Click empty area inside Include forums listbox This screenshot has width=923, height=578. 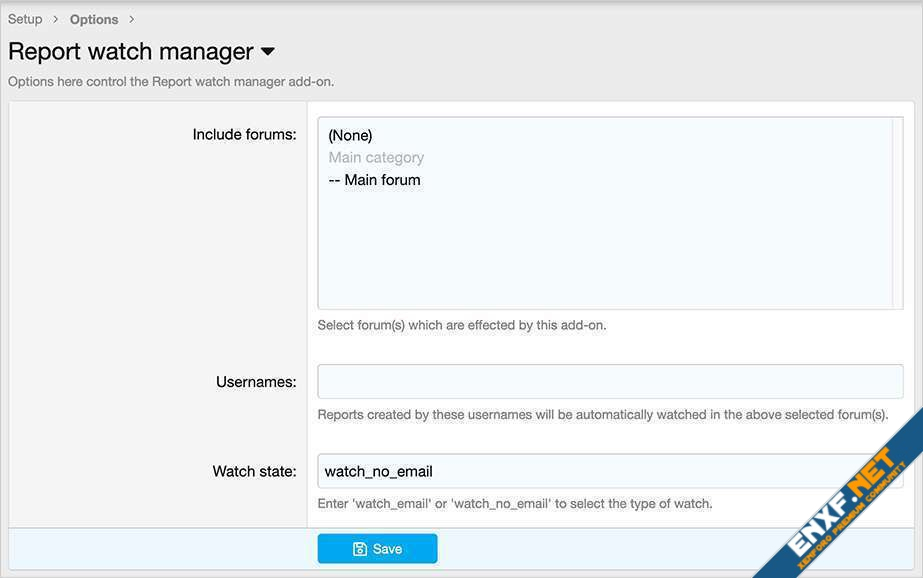pyautogui.click(x=600, y=250)
